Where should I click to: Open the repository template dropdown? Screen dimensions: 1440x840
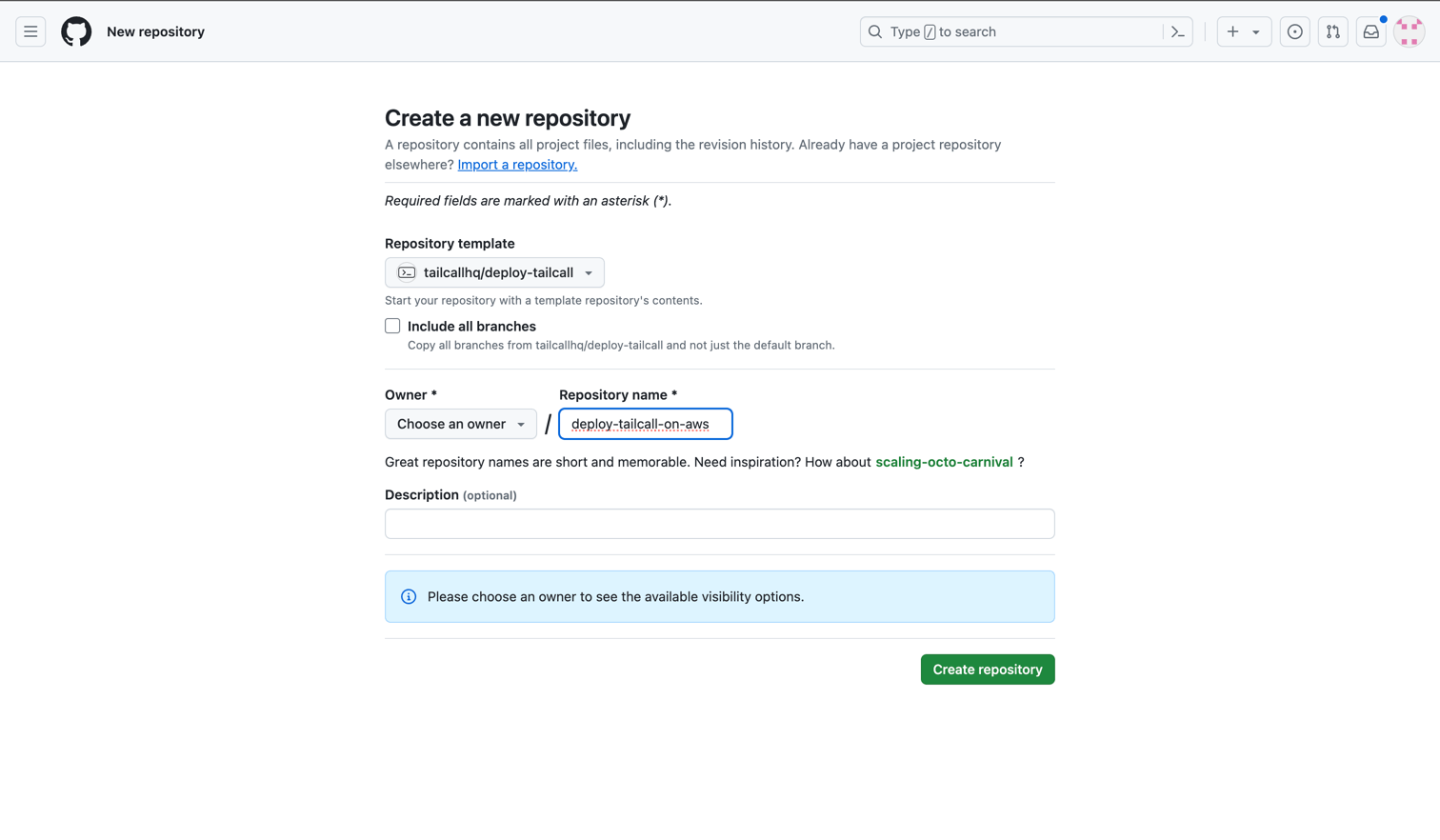(x=493, y=271)
